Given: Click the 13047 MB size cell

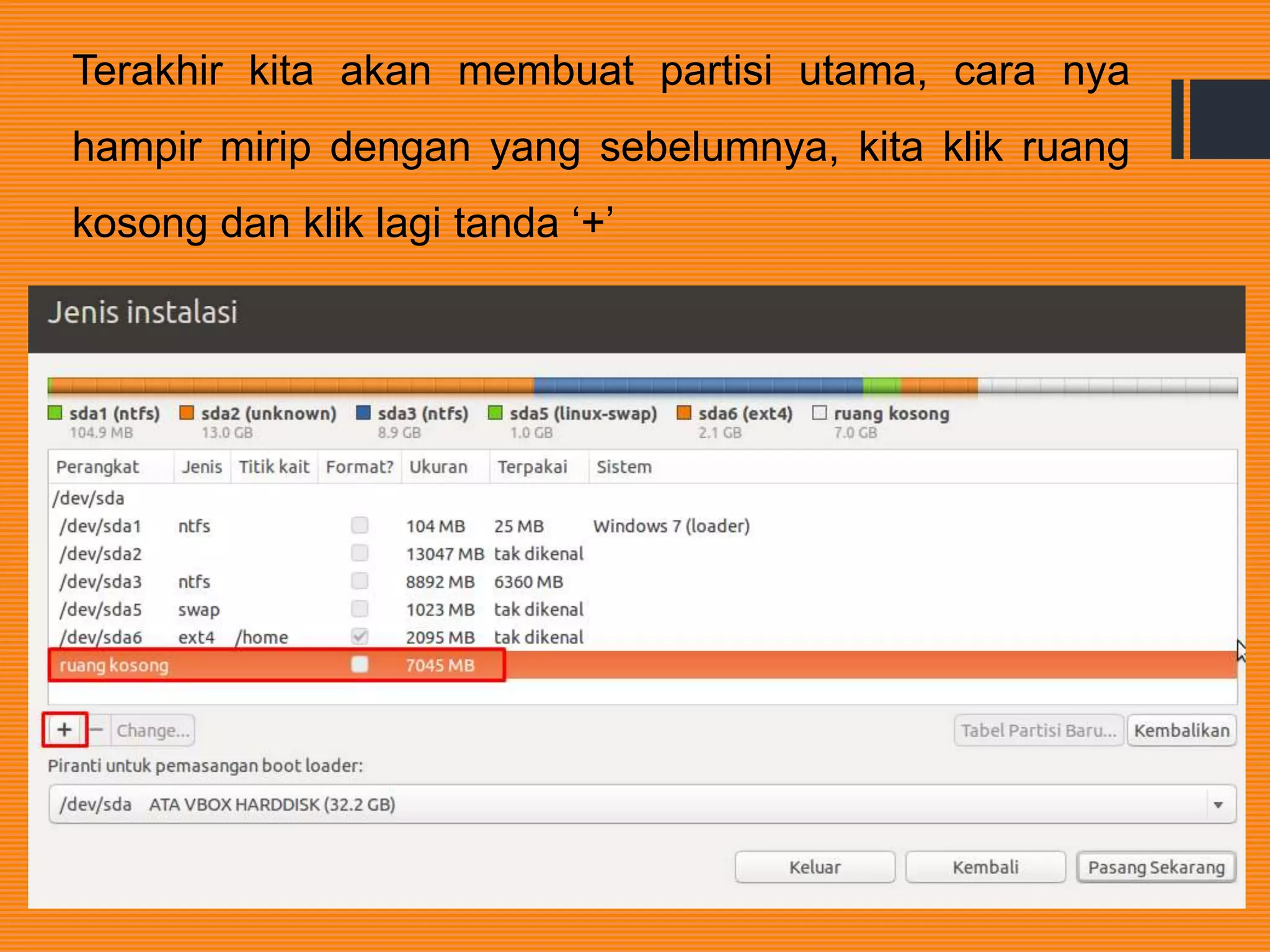Looking at the screenshot, I should (445, 554).
